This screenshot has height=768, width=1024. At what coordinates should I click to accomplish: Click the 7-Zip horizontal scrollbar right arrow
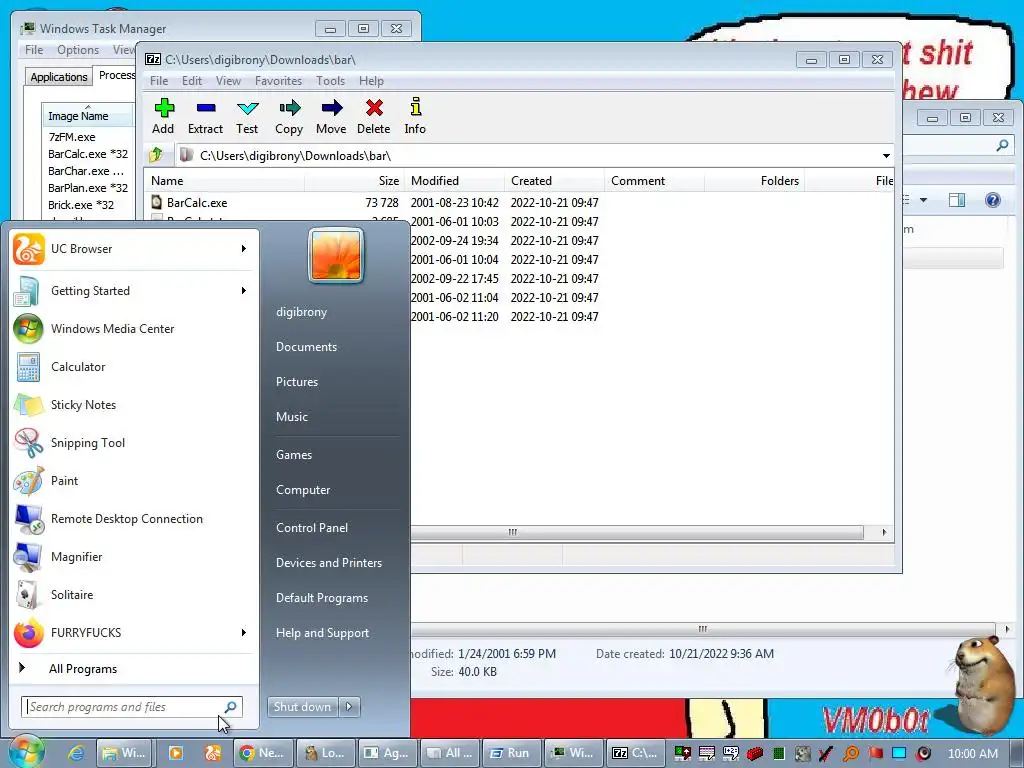[x=884, y=532]
